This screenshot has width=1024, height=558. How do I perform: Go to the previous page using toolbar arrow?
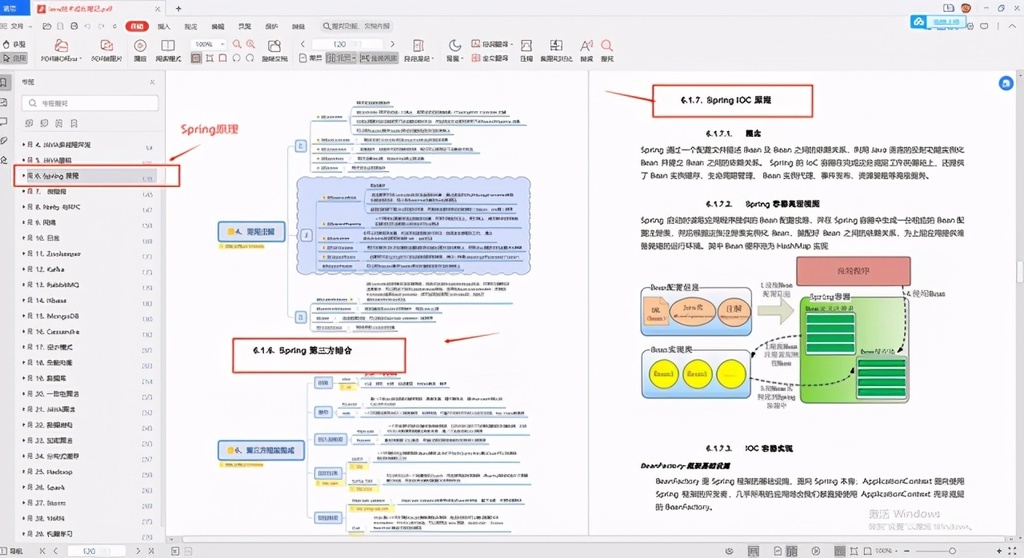point(302,44)
